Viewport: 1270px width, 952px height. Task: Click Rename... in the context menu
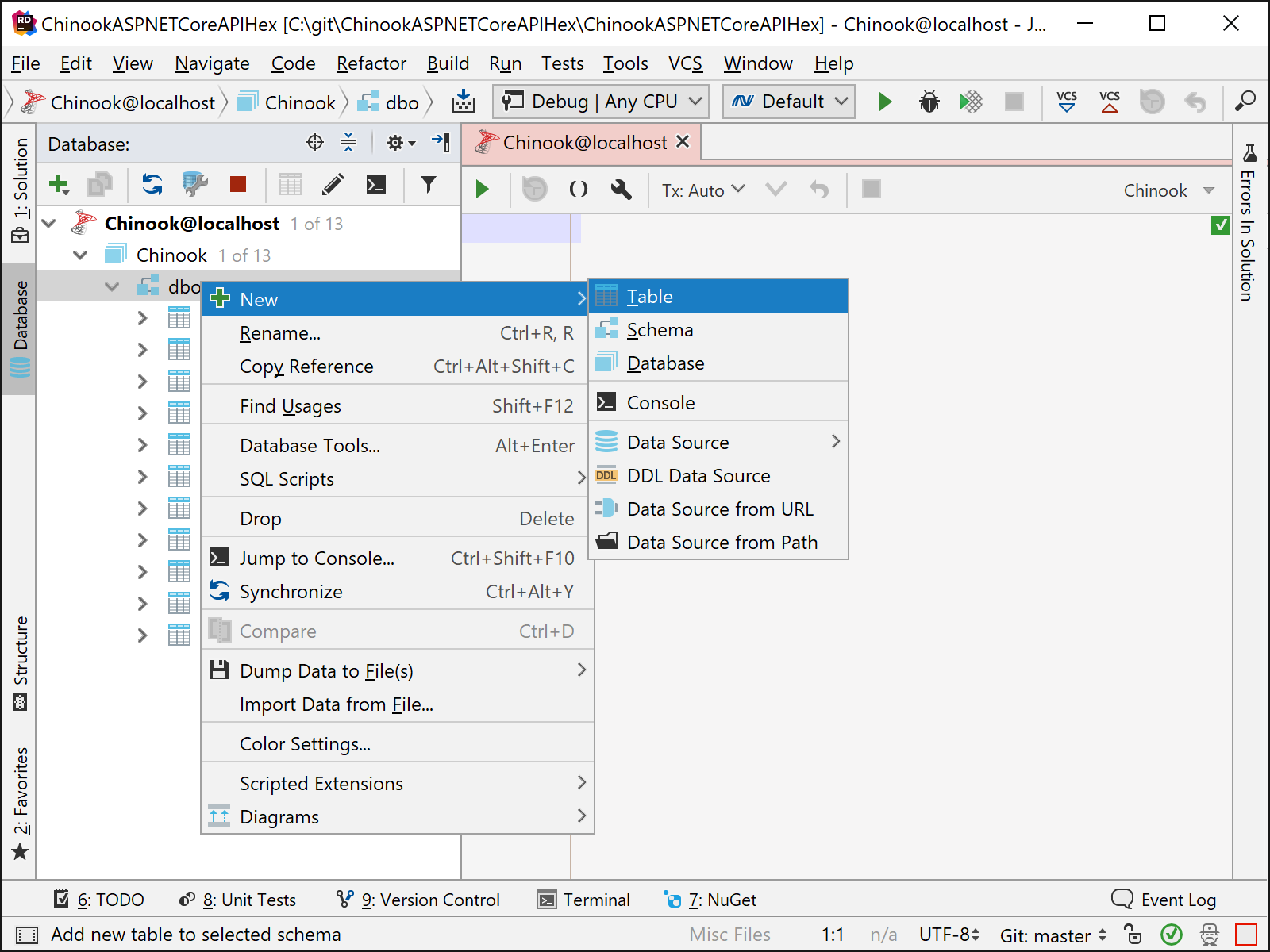[398, 333]
